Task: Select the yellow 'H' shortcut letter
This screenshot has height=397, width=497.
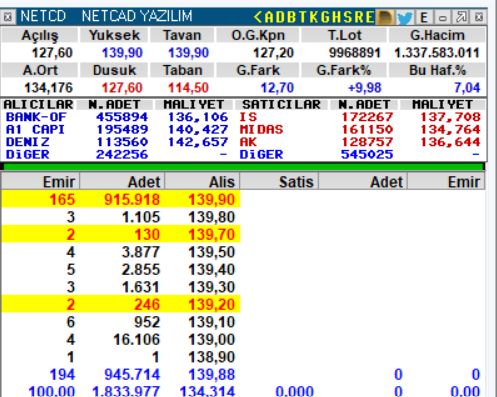Action: tap(337, 17)
